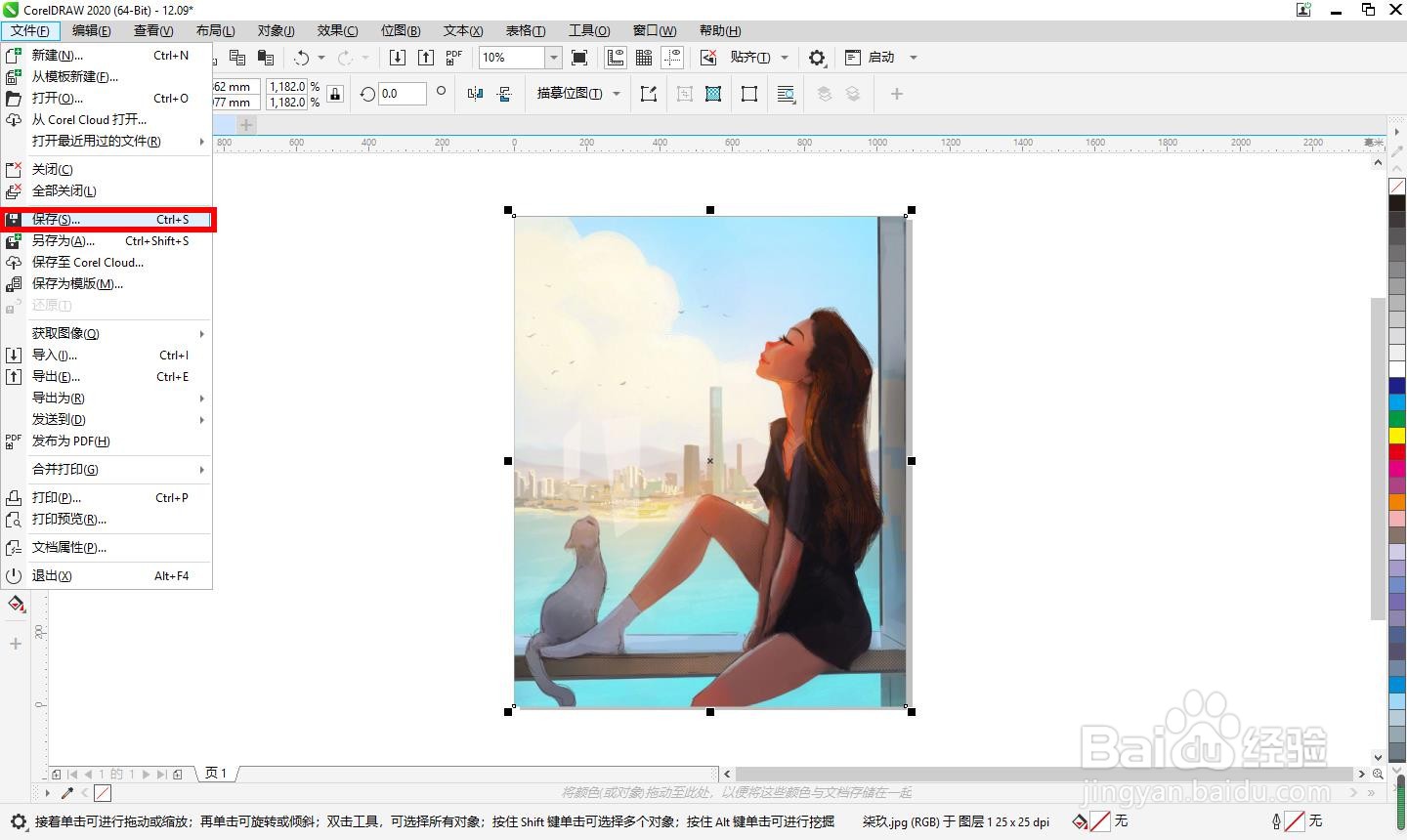Click the status bar settings gear icon
1407x840 pixels.
pos(18,821)
